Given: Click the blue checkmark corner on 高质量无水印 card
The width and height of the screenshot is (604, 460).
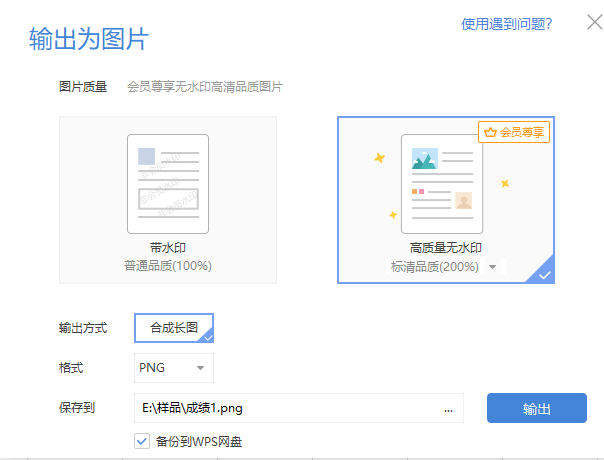Looking at the screenshot, I should pyautogui.click(x=545, y=274).
